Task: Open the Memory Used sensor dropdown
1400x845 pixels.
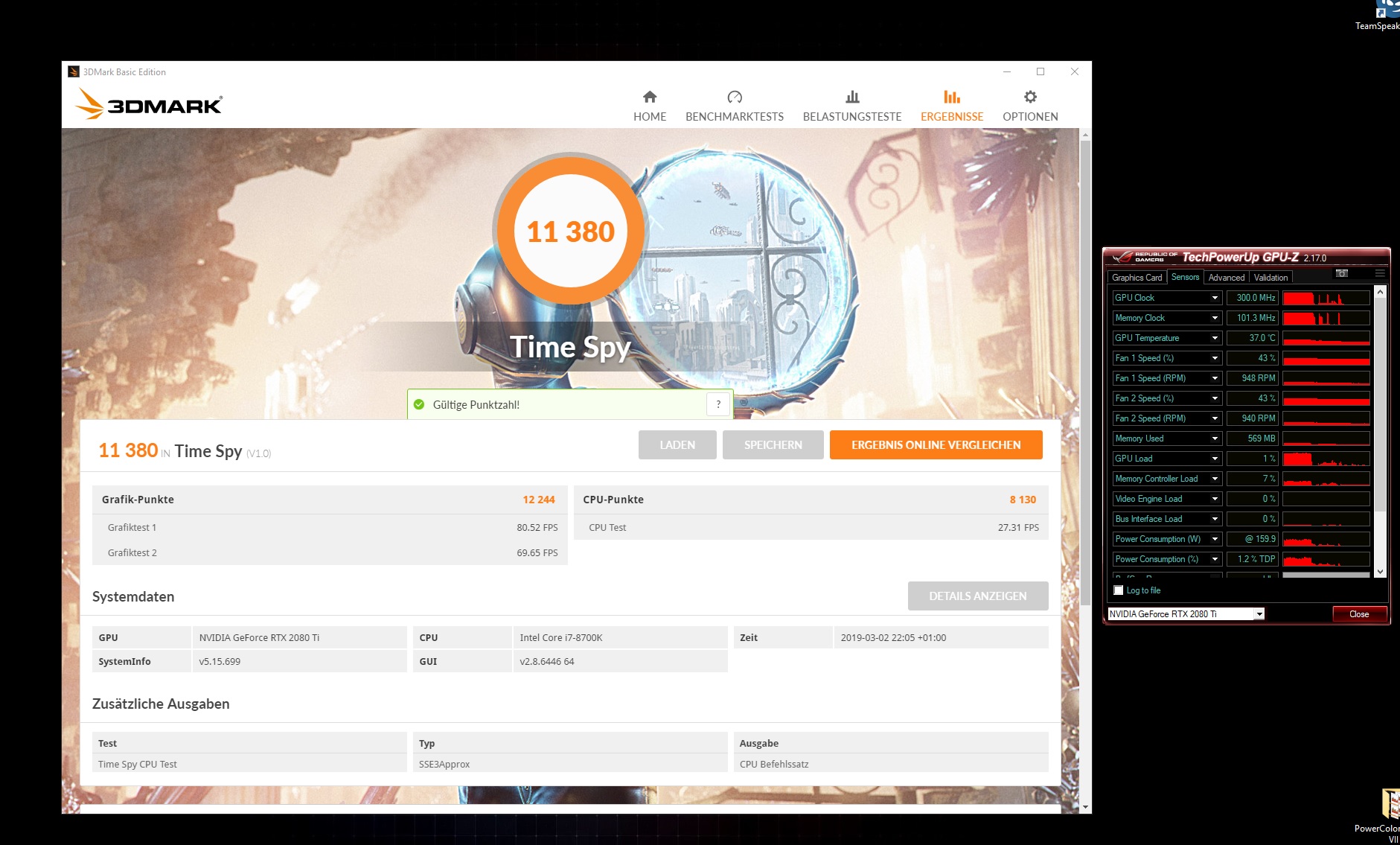Action: pyautogui.click(x=1215, y=439)
